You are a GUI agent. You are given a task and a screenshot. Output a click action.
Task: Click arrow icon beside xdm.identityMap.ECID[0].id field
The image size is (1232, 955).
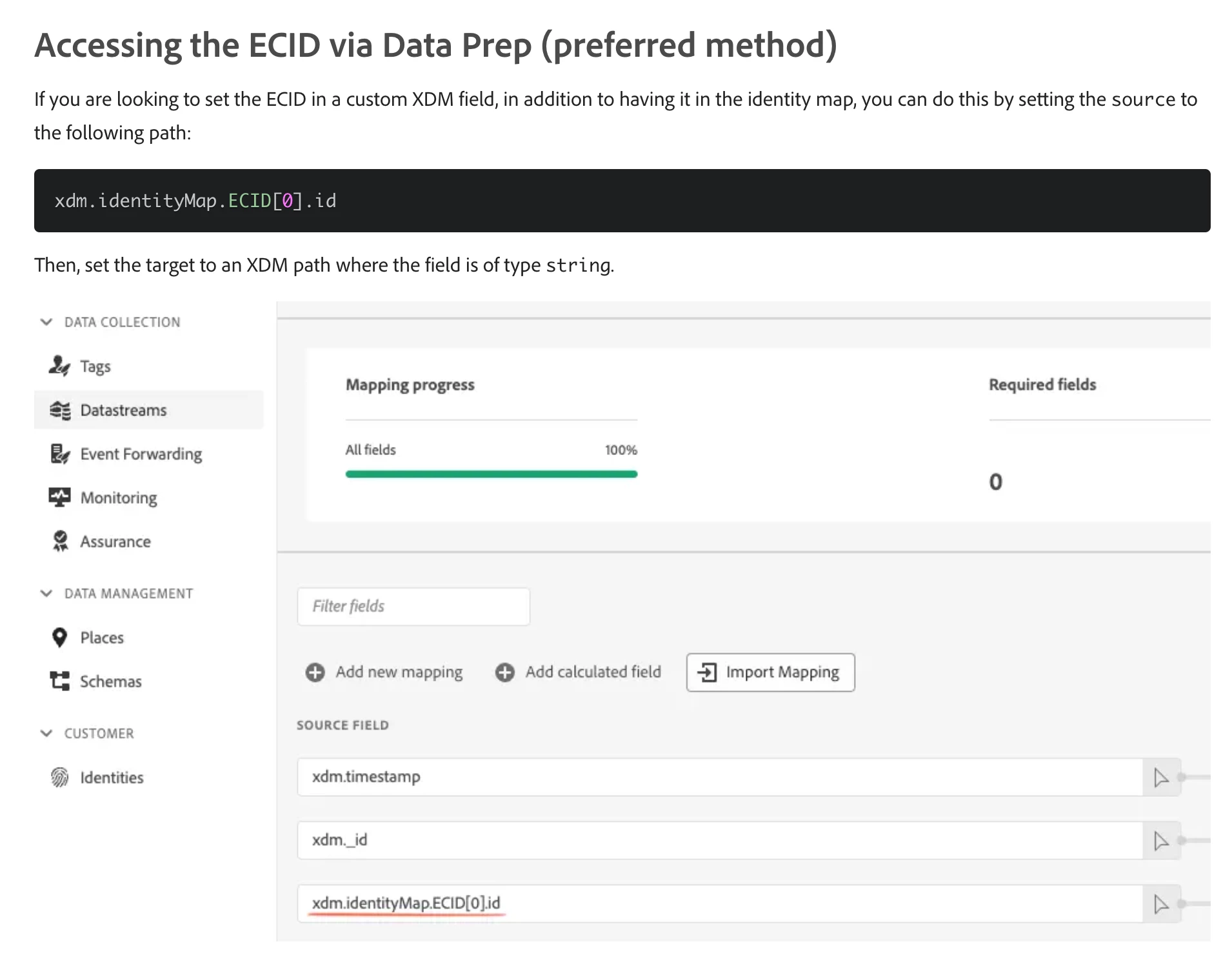(x=1161, y=904)
